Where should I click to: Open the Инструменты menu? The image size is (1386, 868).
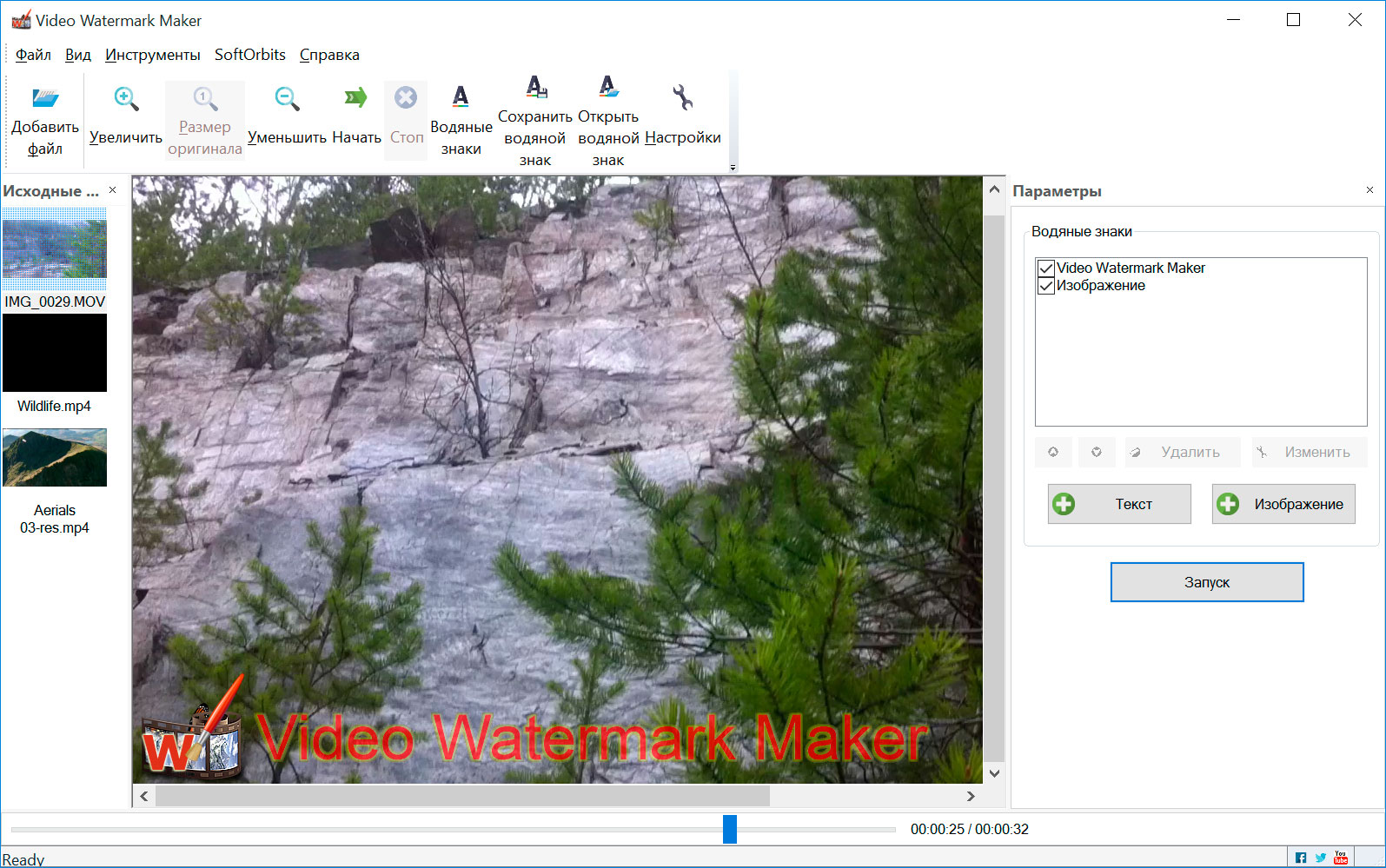[152, 55]
